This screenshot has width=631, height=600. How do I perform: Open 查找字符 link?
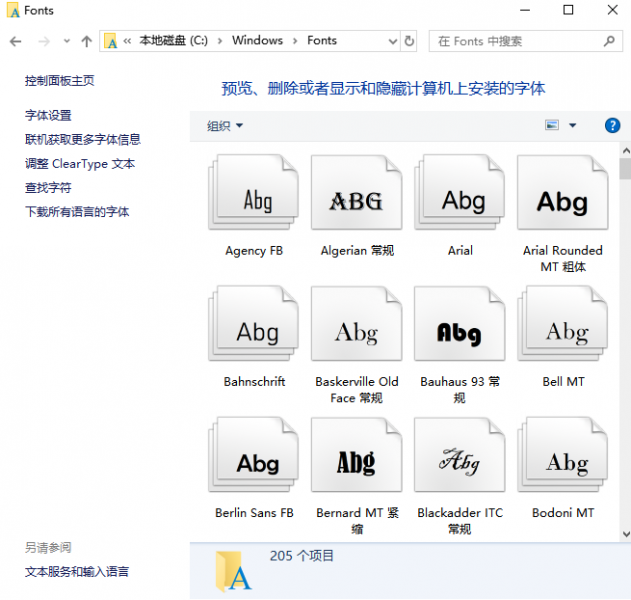(48, 188)
